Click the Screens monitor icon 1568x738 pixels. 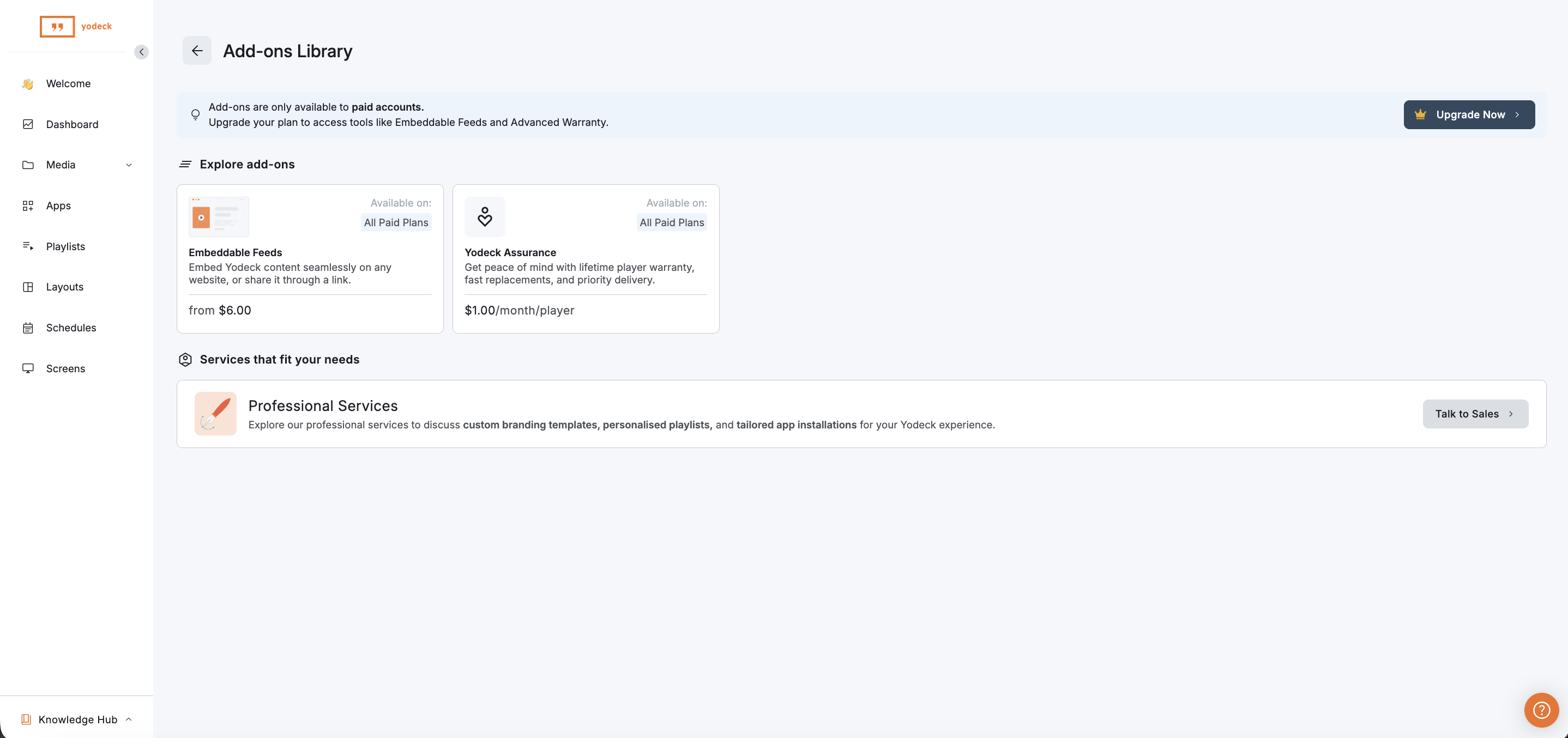(x=28, y=368)
